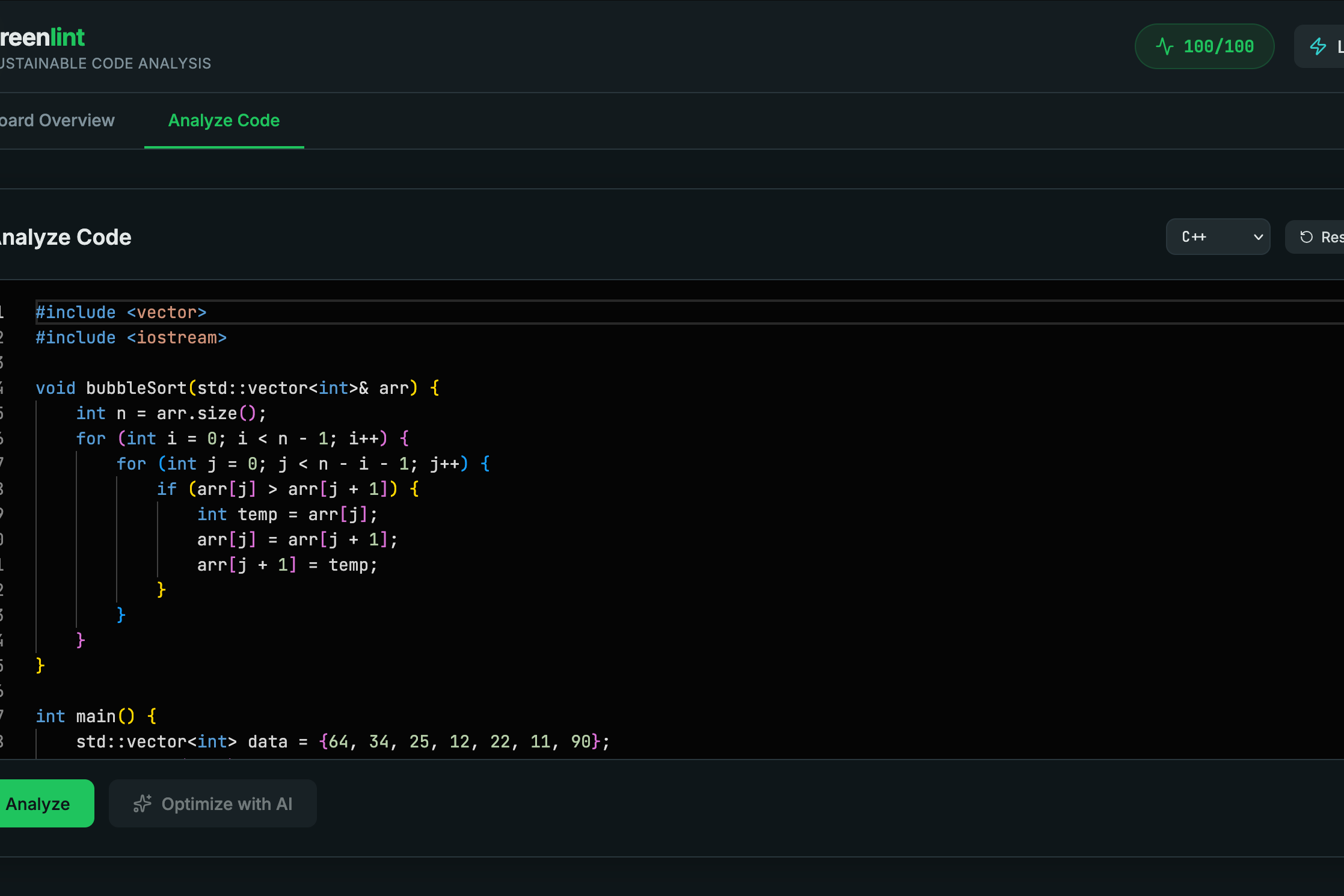
Task: Click the circular arrow Reset icon
Action: tap(1306, 237)
